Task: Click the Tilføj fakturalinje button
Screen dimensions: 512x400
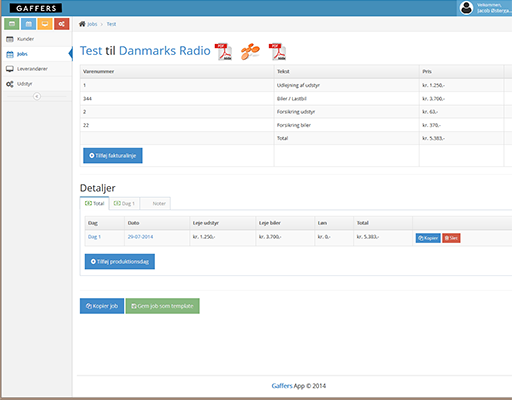Action: coord(113,156)
